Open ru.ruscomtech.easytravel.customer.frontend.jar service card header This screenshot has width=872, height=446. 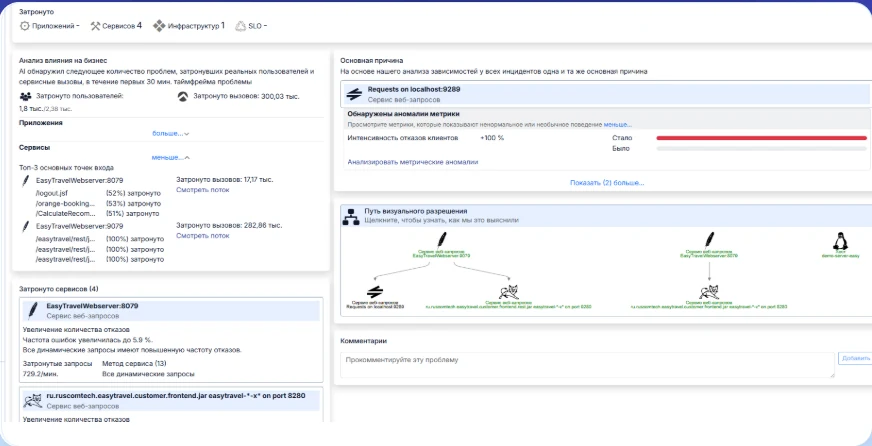171,400
